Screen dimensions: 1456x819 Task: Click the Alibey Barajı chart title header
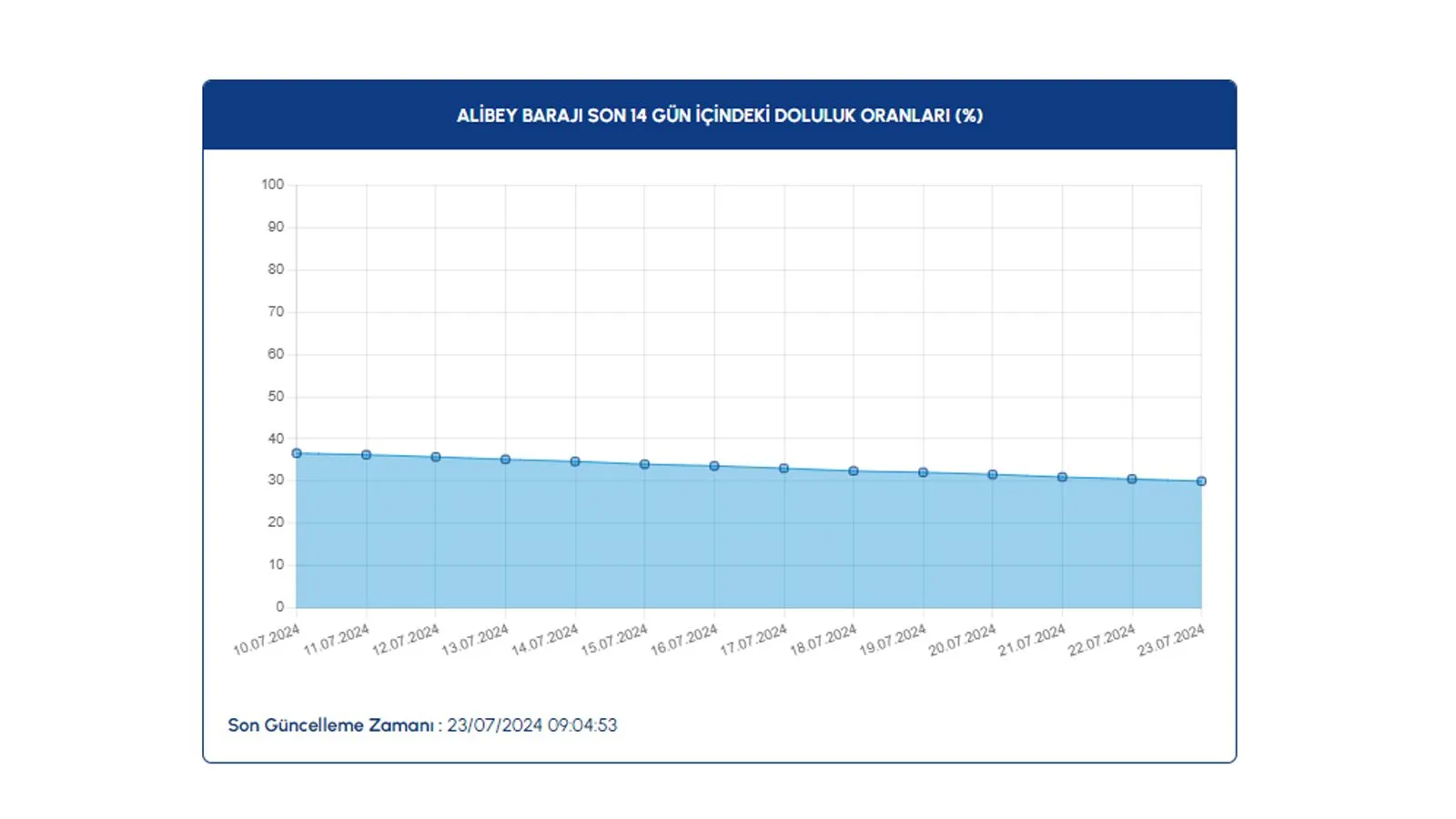719,116
